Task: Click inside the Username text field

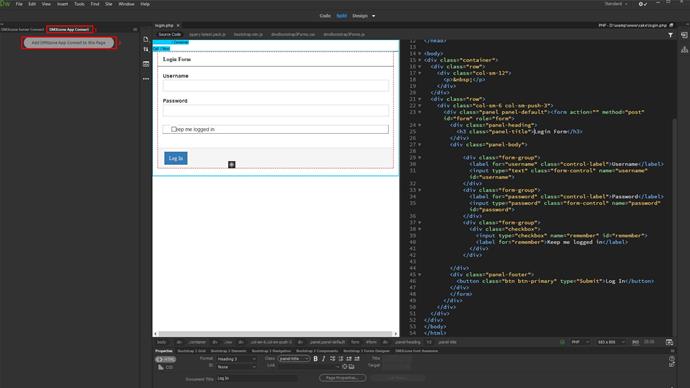Action: (x=275, y=86)
